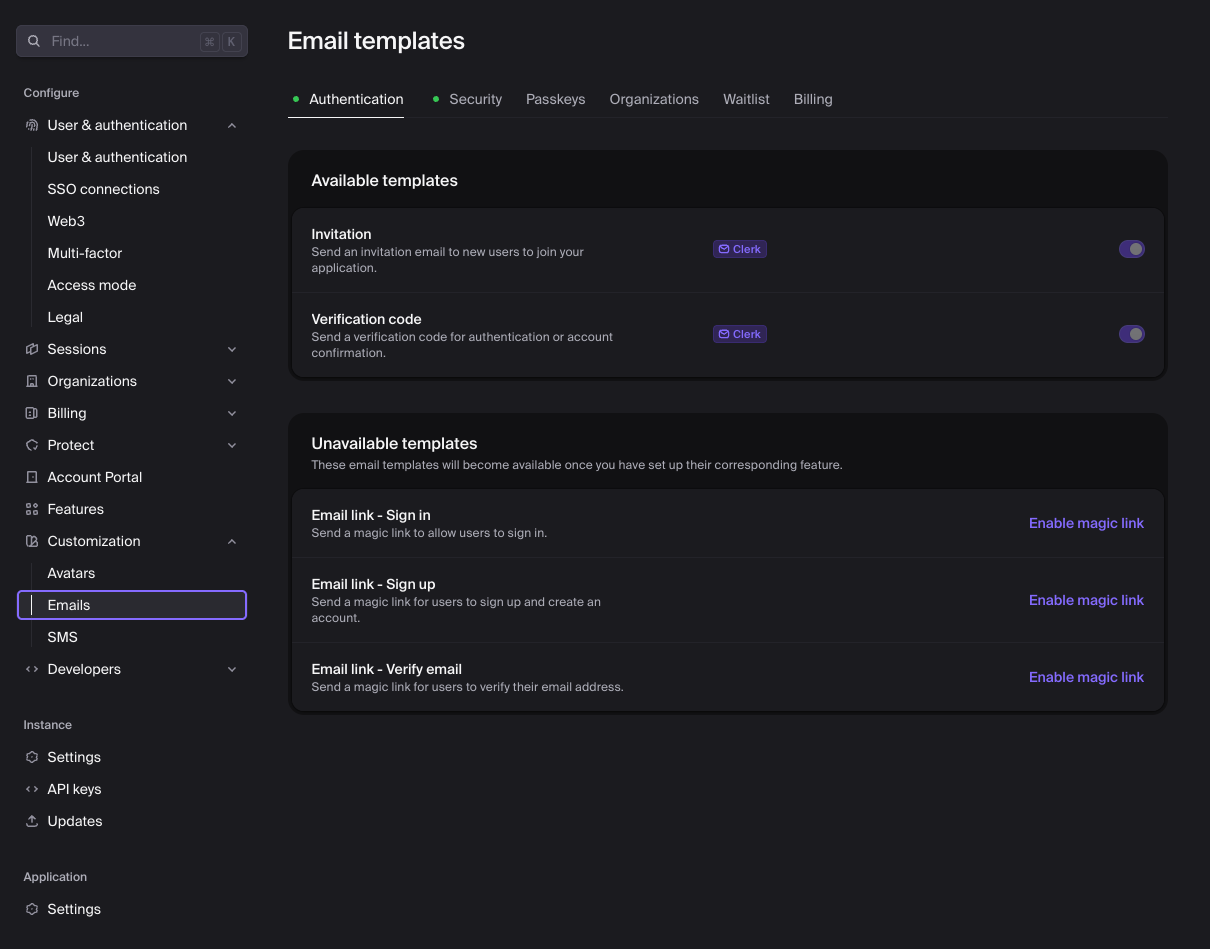The image size is (1210, 949).
Task: Collapse the Customization section chevron
Action: (232, 541)
